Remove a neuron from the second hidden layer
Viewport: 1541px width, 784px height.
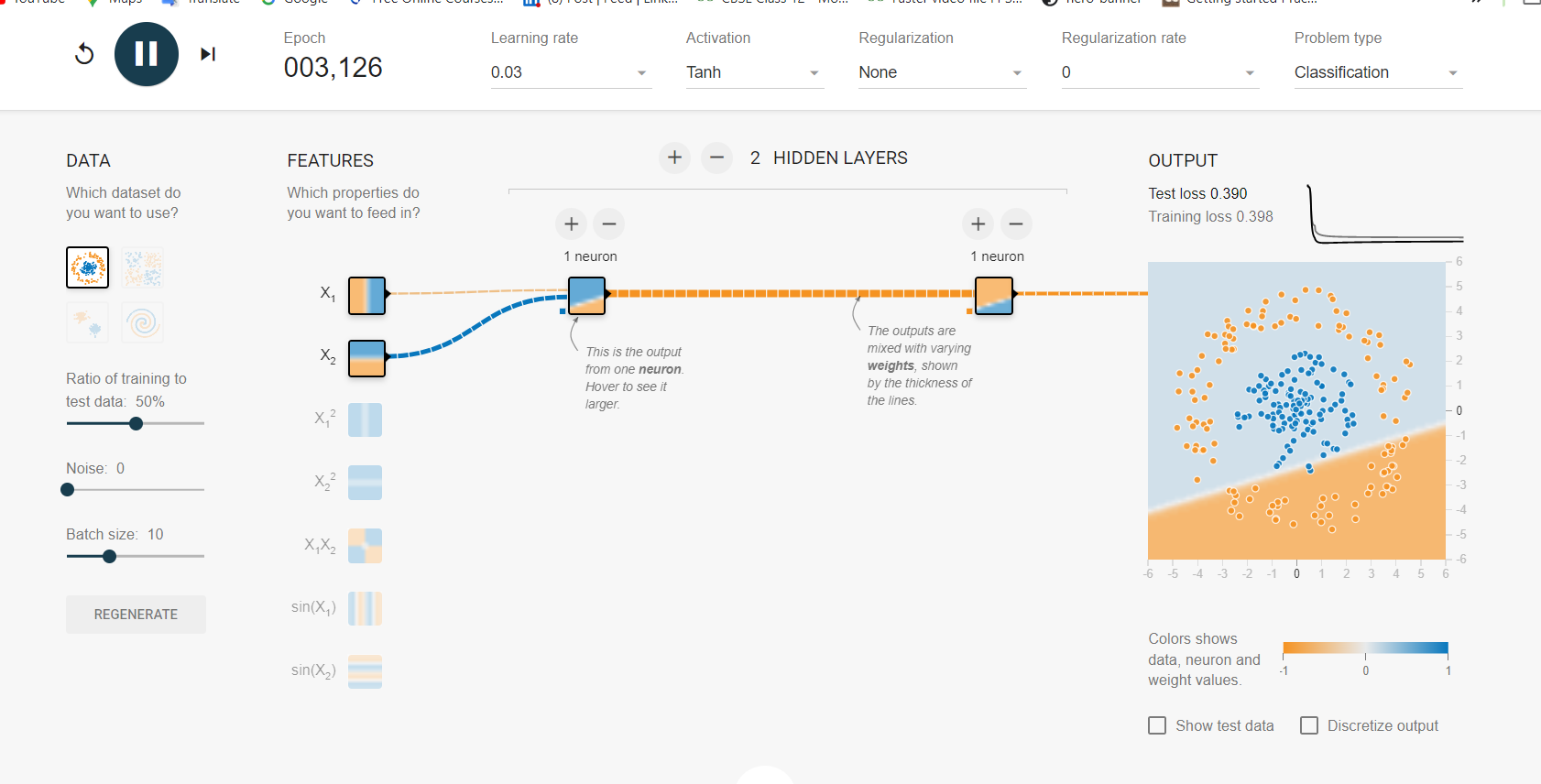pos(1016,223)
